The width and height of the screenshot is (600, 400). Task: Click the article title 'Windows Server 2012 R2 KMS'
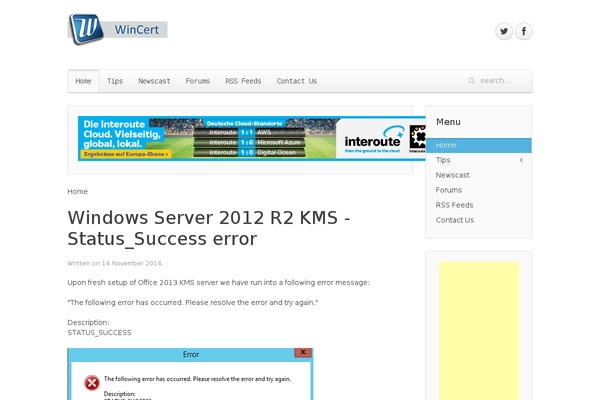click(x=209, y=228)
